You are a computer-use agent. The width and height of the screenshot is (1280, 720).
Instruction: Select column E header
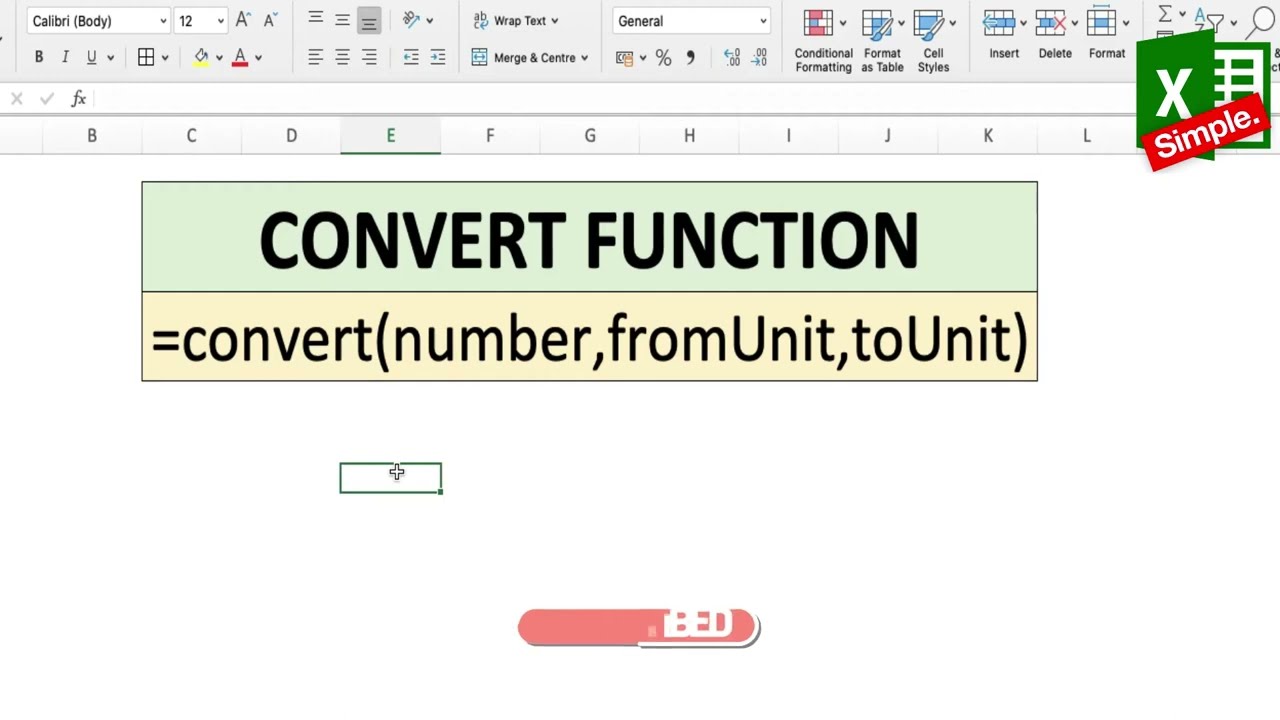(x=391, y=136)
